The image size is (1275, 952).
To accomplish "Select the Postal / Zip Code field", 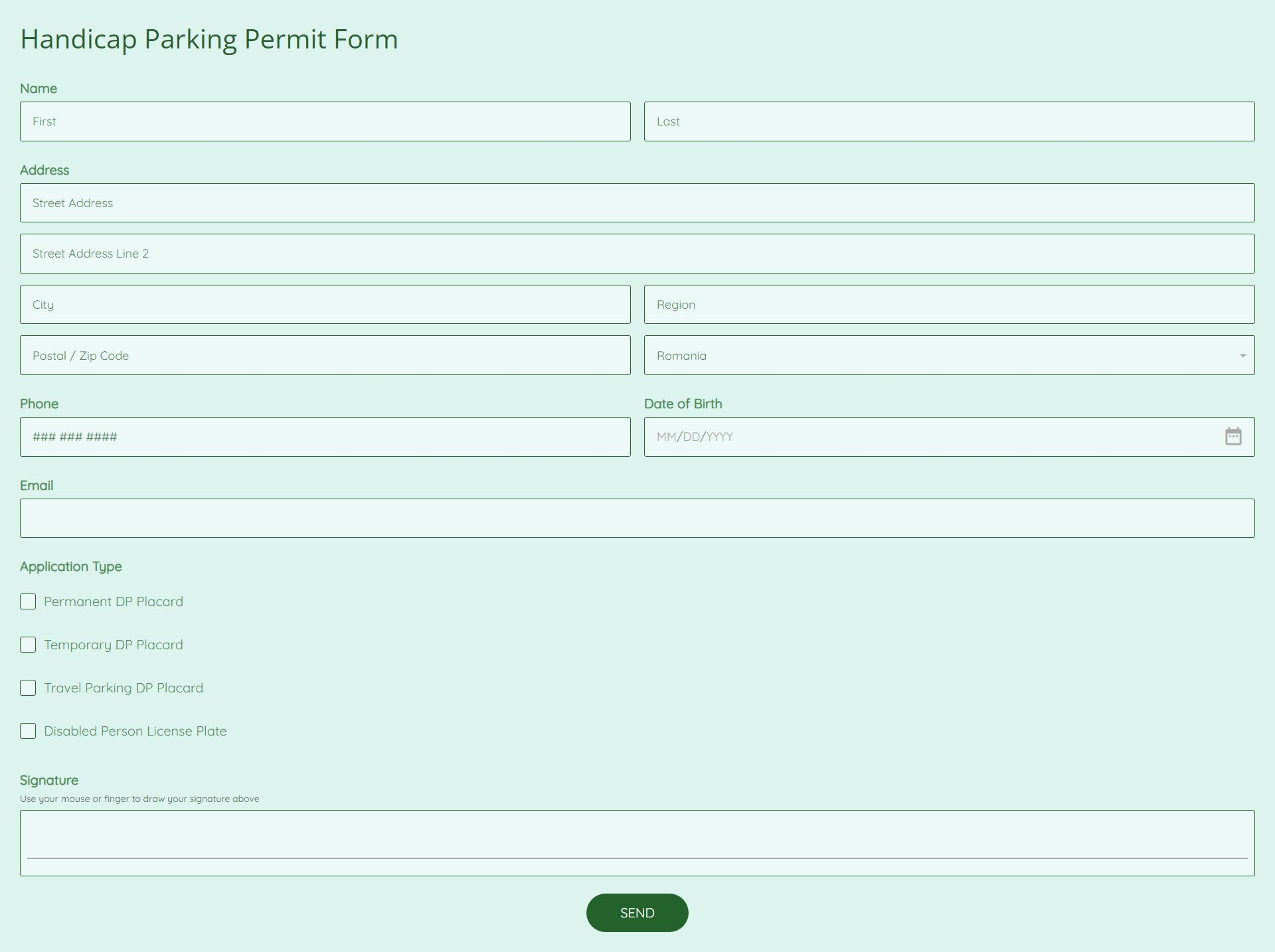I will pos(325,356).
